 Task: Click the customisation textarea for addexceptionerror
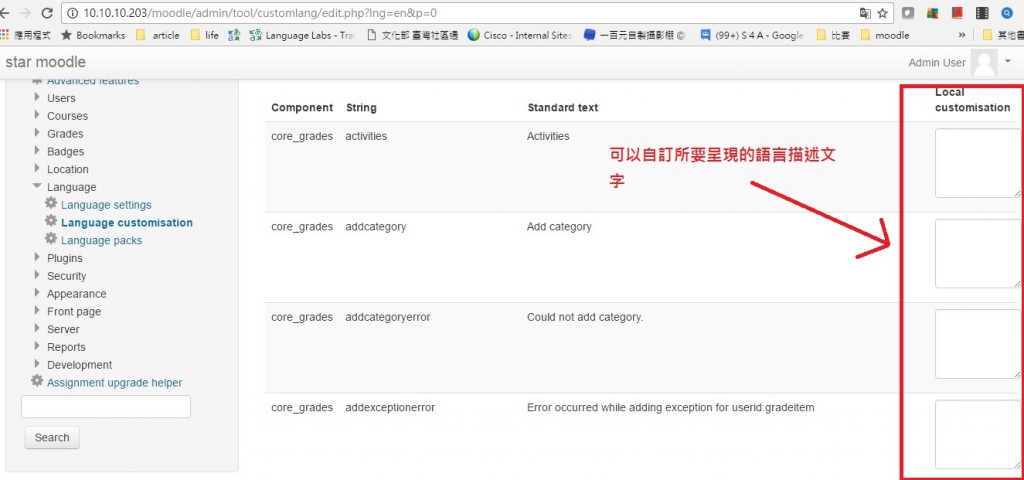click(977, 434)
